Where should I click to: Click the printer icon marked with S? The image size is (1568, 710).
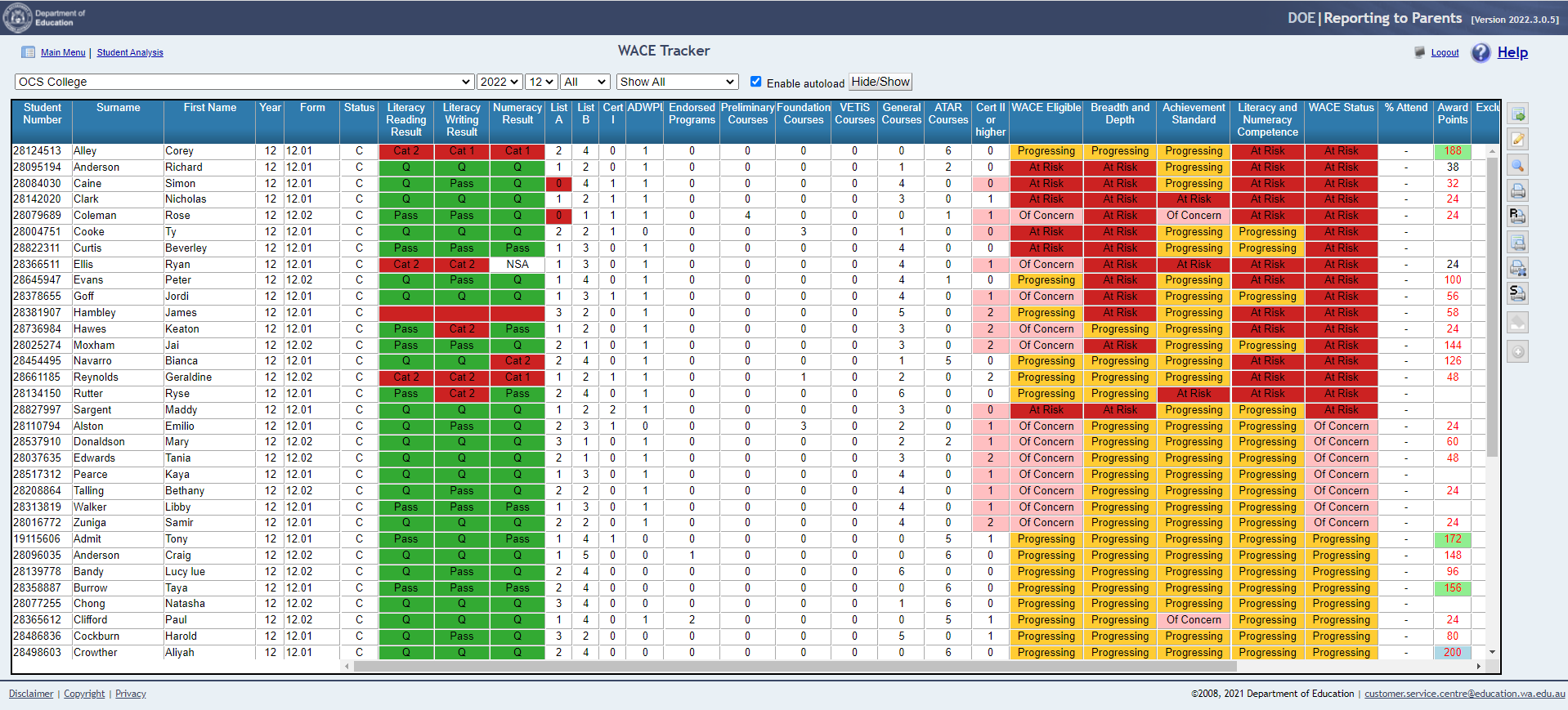click(1517, 292)
